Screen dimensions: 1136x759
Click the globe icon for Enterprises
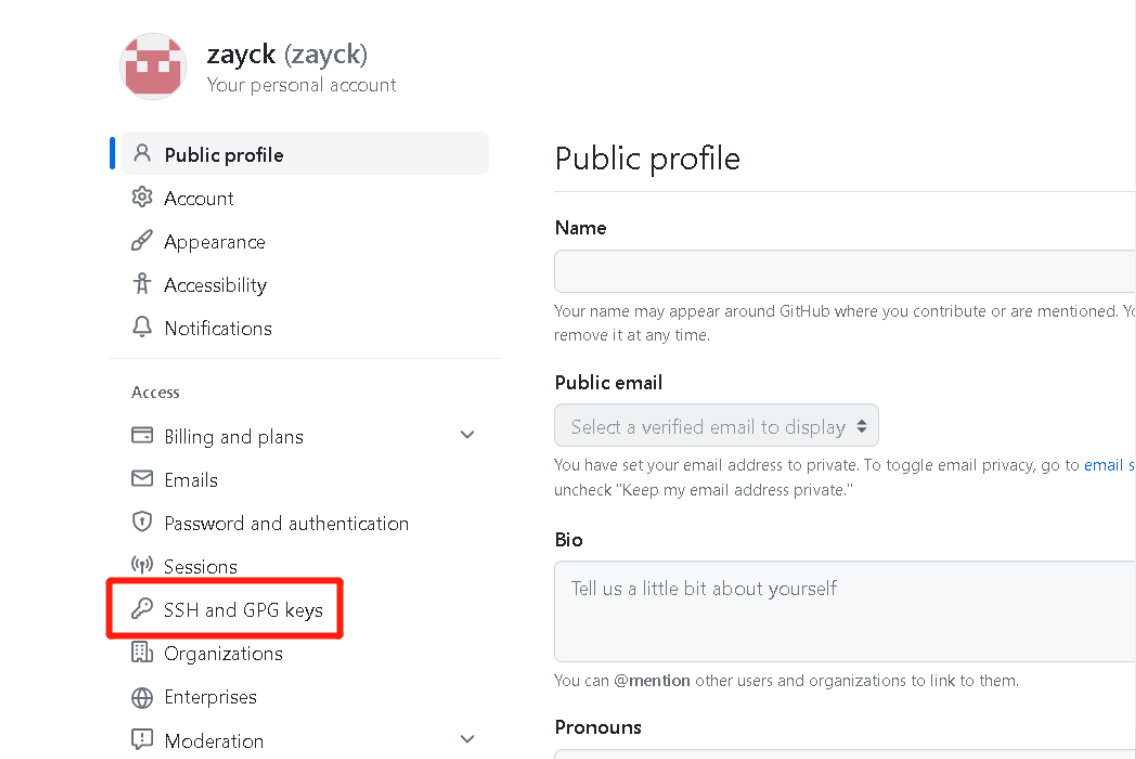pyautogui.click(x=142, y=697)
